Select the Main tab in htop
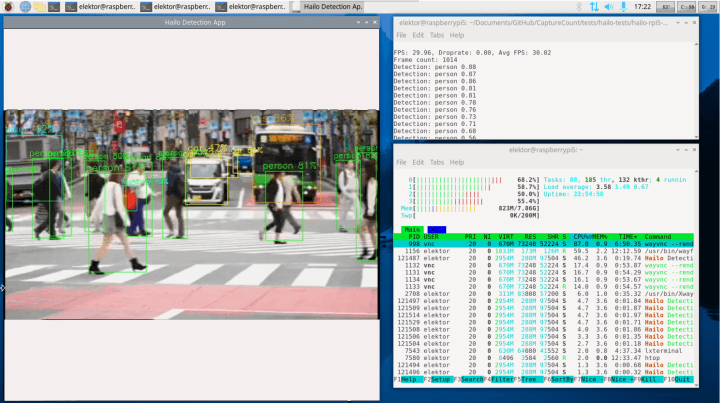The width and height of the screenshot is (720, 403). [x=412, y=229]
